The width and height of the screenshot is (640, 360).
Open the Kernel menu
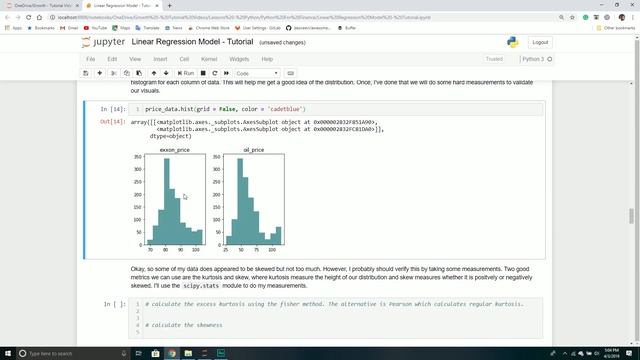pos(209,59)
